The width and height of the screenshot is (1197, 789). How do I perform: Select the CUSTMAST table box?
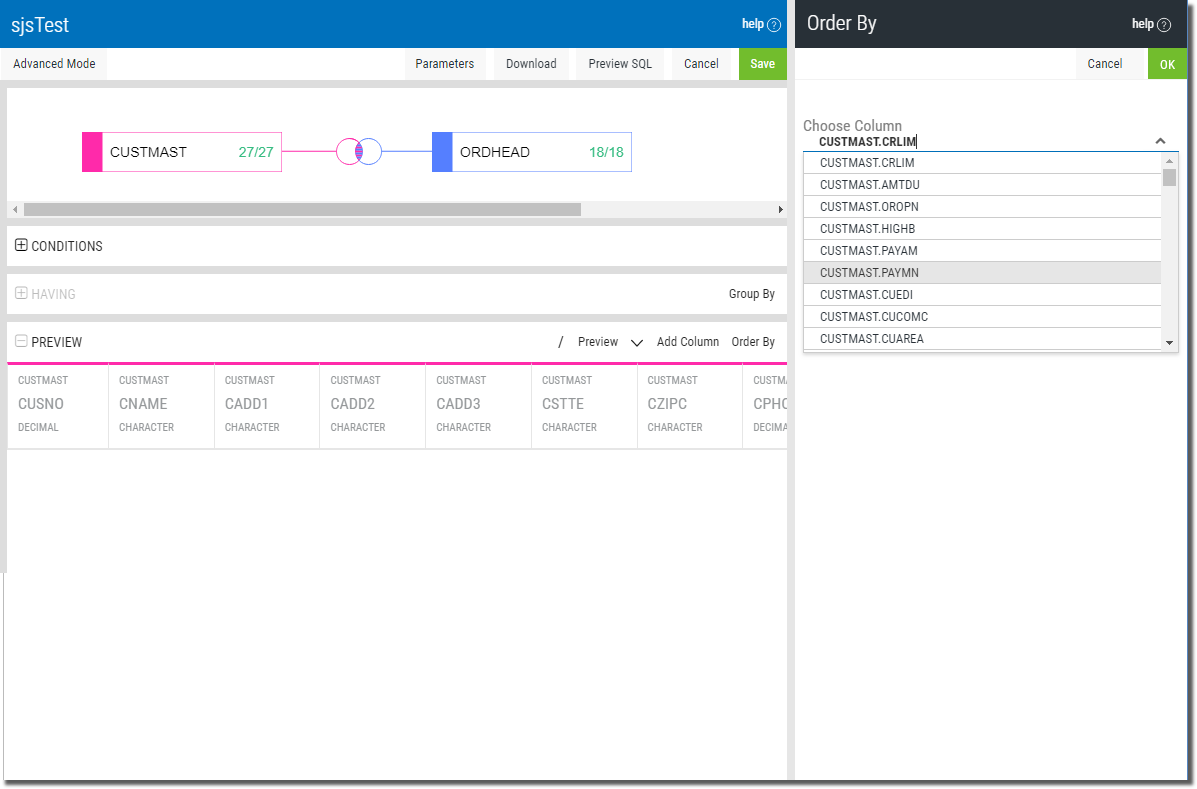182,152
